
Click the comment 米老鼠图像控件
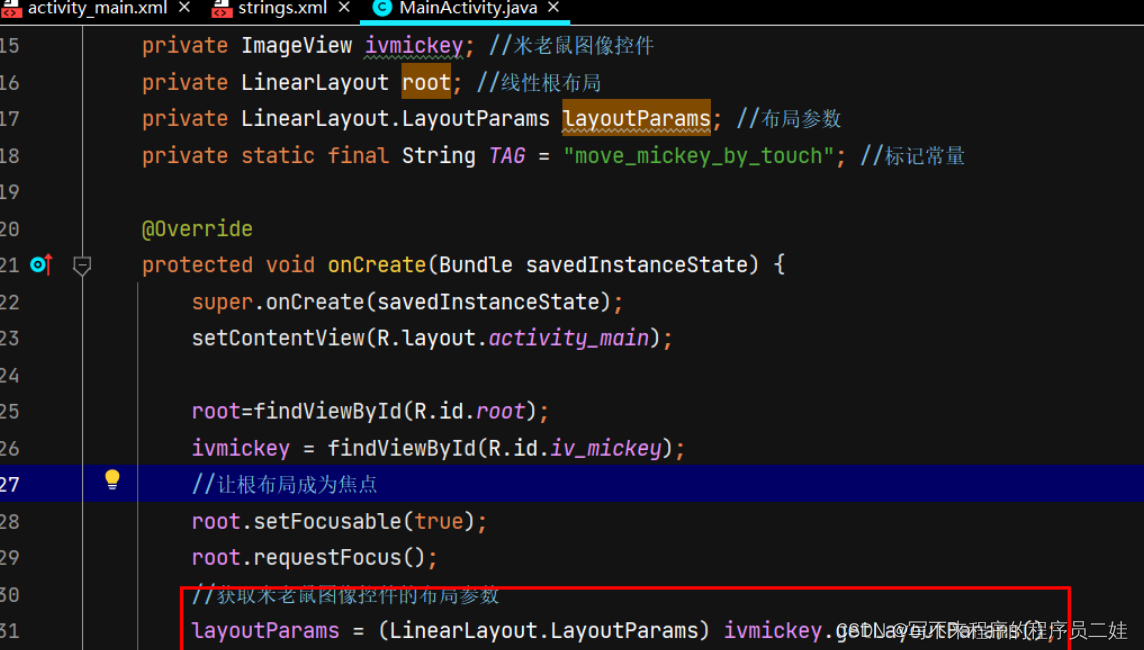571,46
